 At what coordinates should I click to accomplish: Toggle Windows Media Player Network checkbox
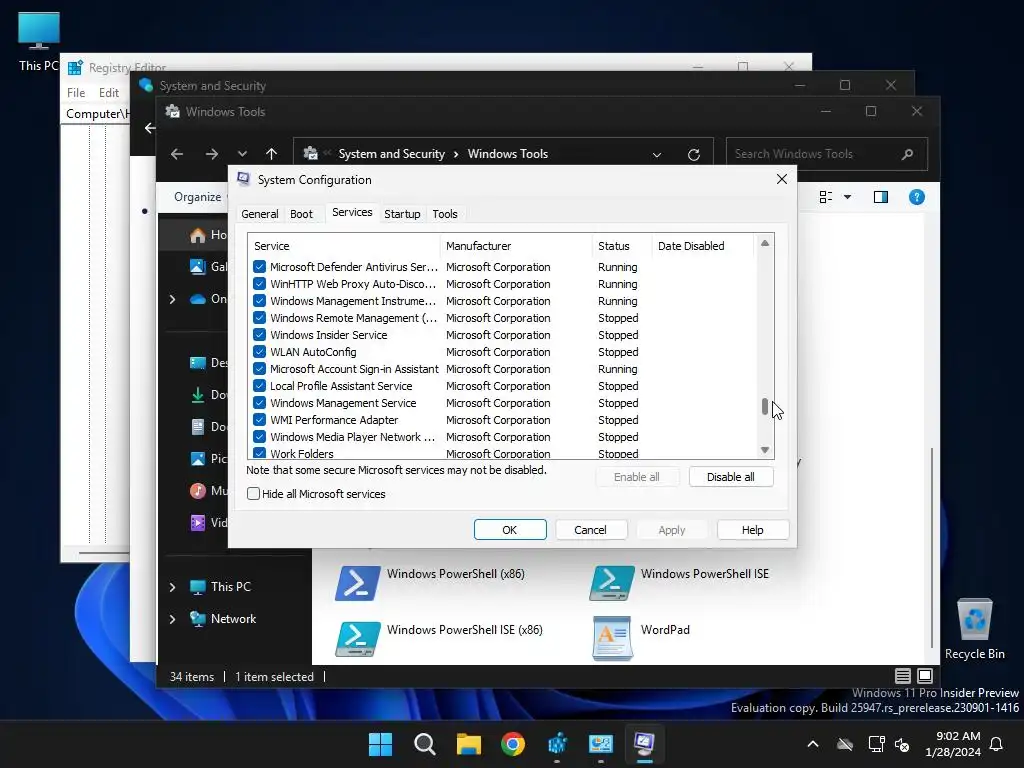(259, 436)
